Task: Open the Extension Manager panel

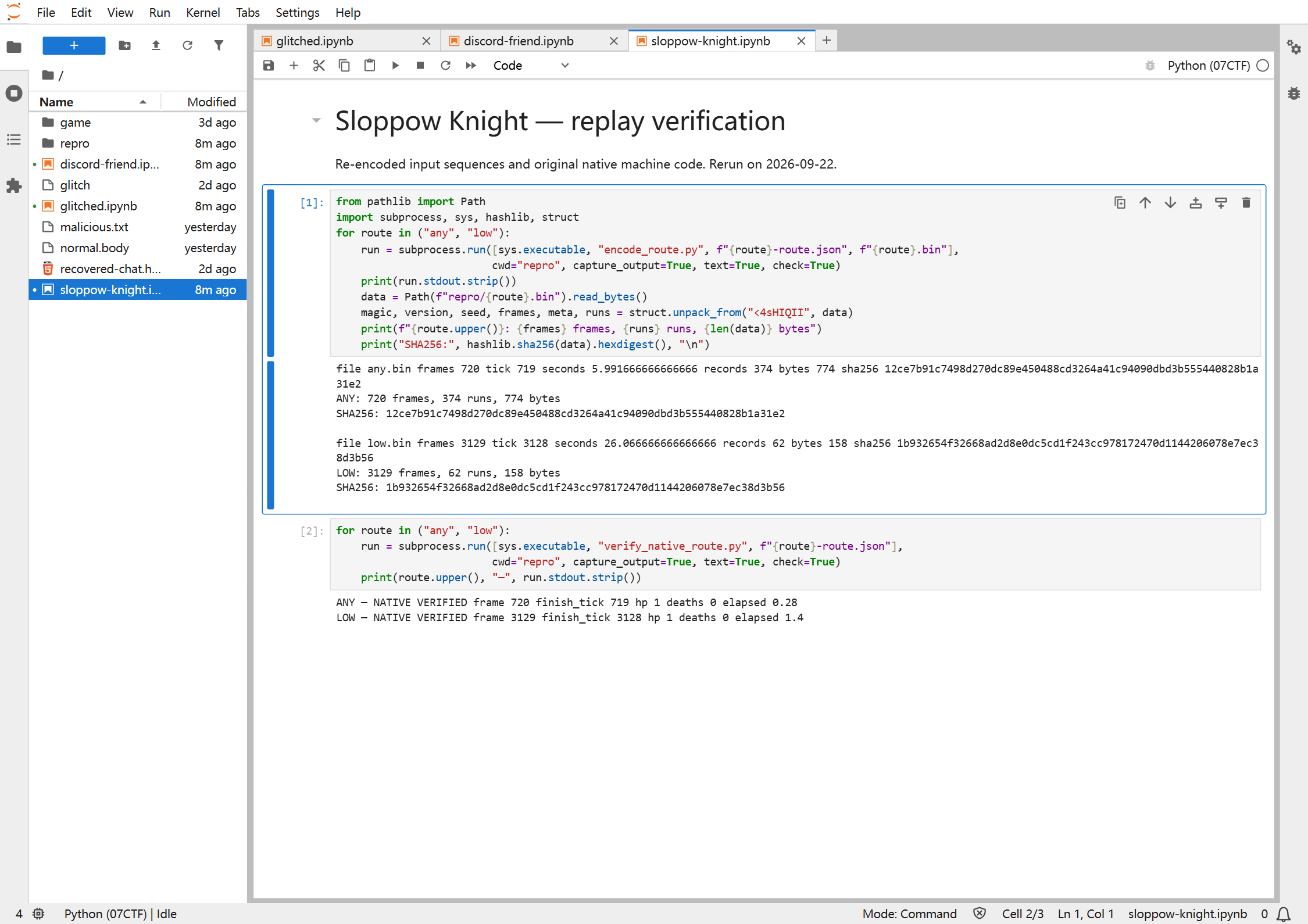Action: point(14,186)
